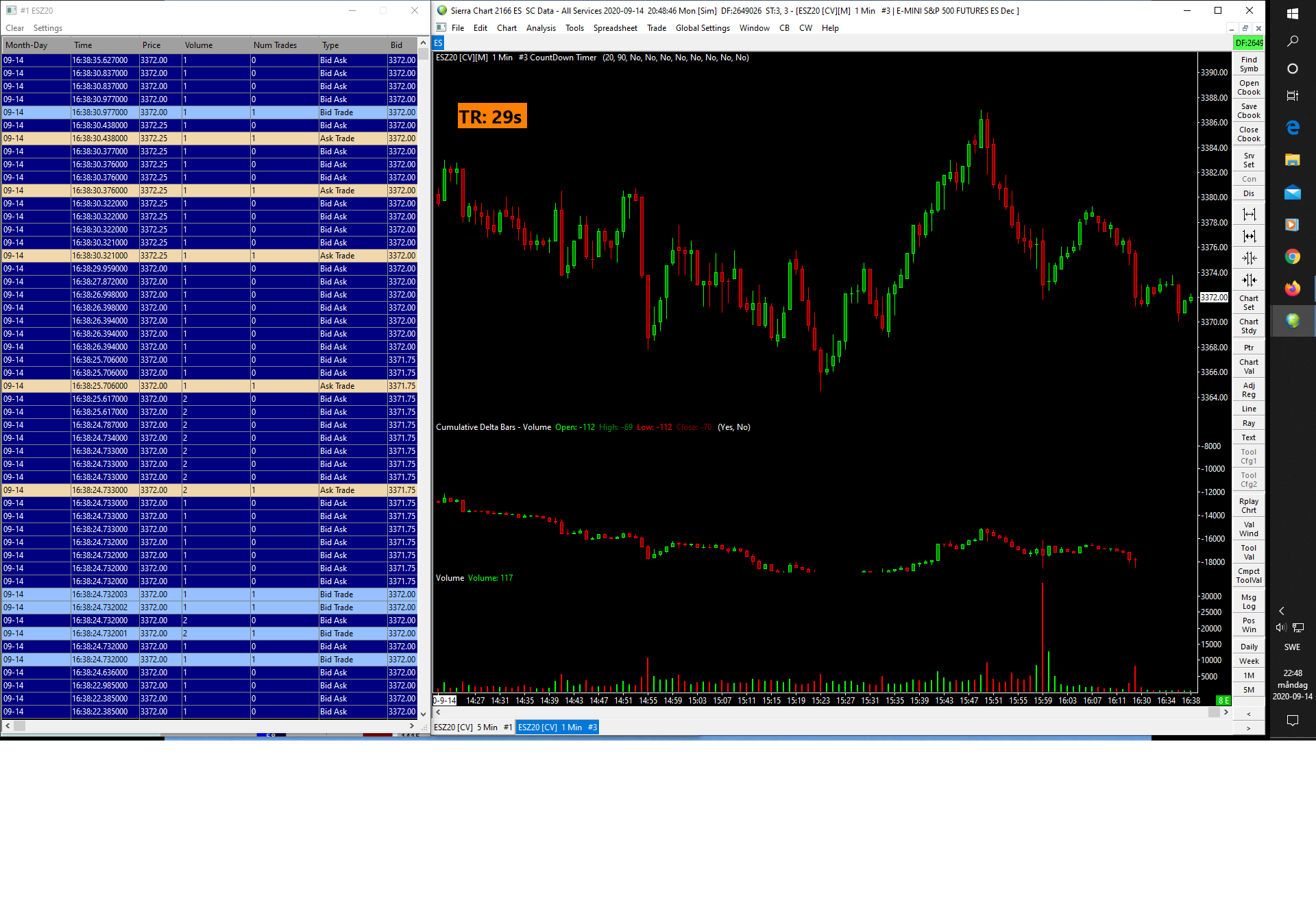
Task: Open the Global Settings menu
Action: 702,28
